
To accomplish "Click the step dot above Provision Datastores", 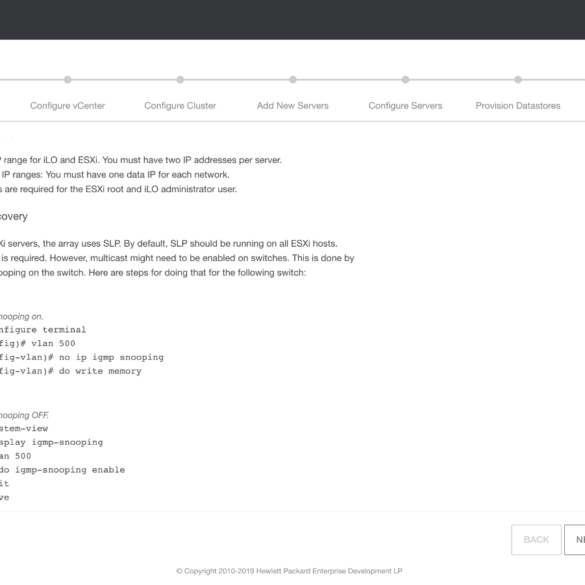I will point(518,79).
